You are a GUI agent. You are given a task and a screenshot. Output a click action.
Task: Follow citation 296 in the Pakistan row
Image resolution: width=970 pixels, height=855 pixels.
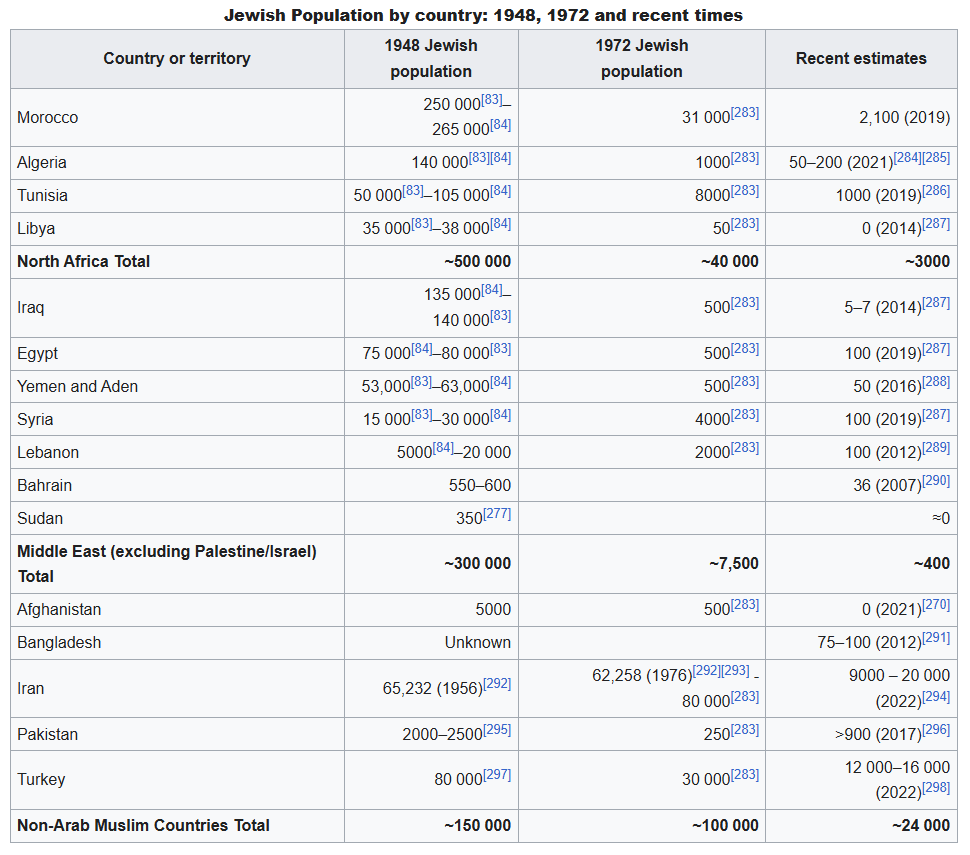[x=936, y=730]
